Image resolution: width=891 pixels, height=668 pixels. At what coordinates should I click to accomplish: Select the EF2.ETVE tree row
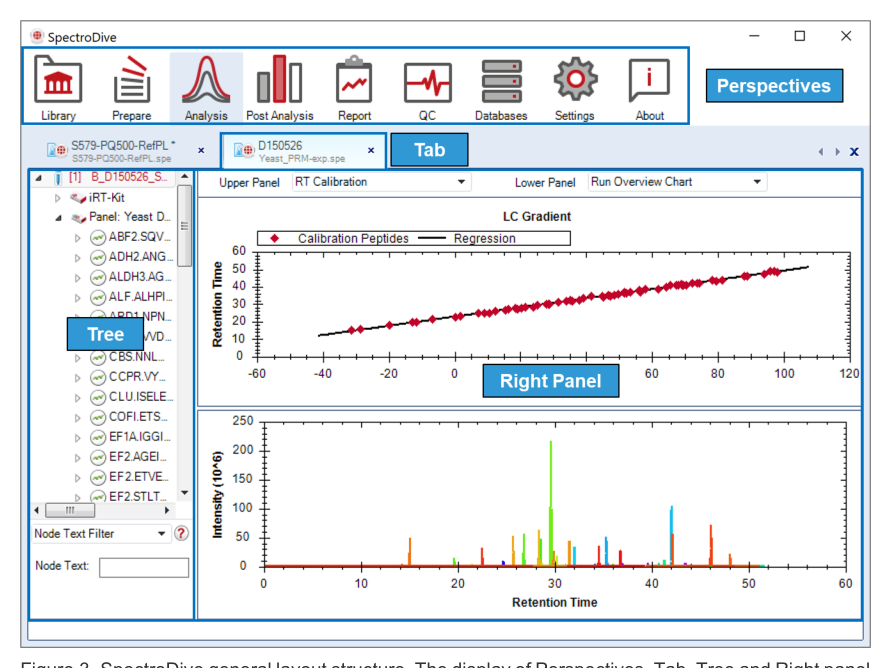[122, 477]
